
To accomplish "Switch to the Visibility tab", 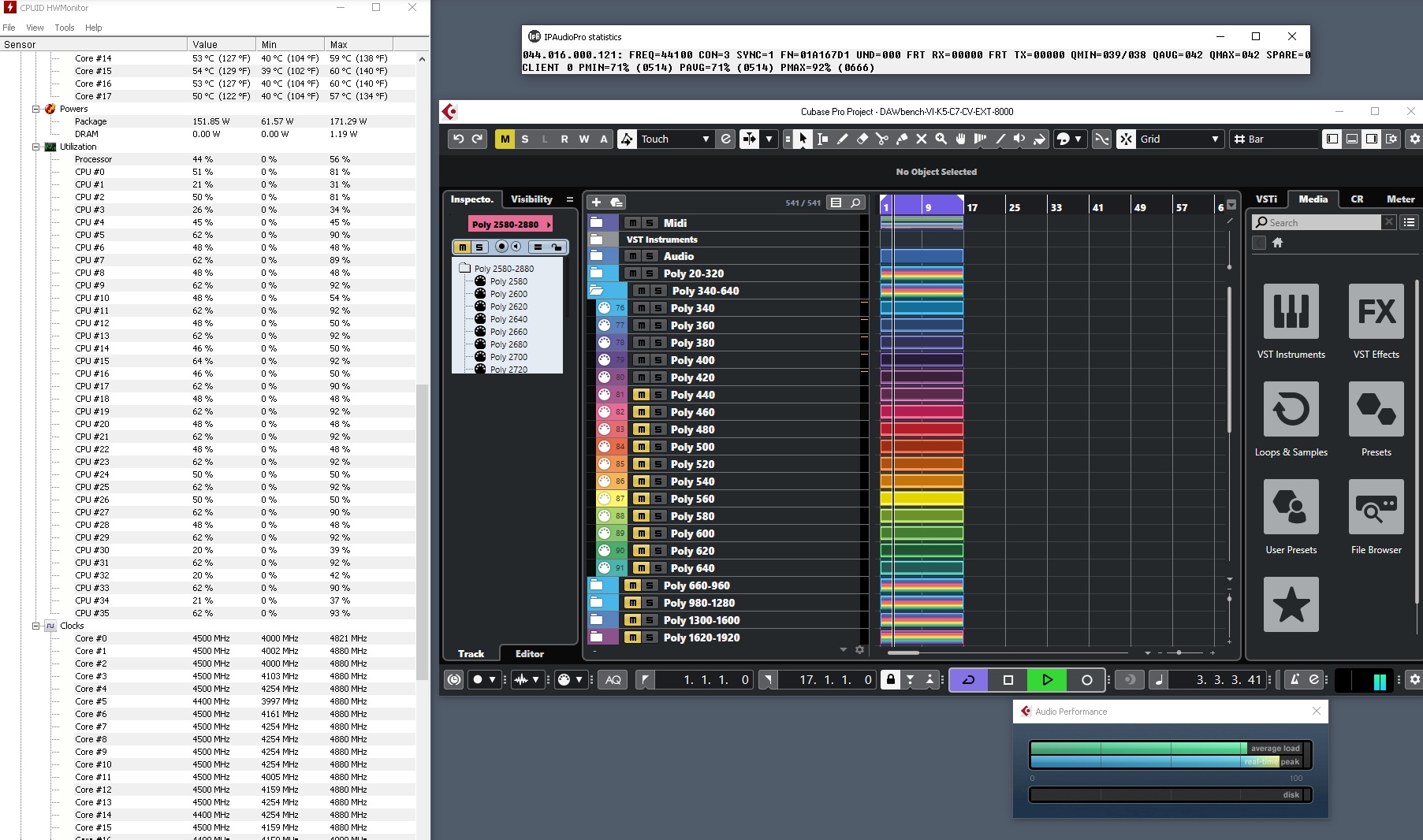I will tap(531, 199).
